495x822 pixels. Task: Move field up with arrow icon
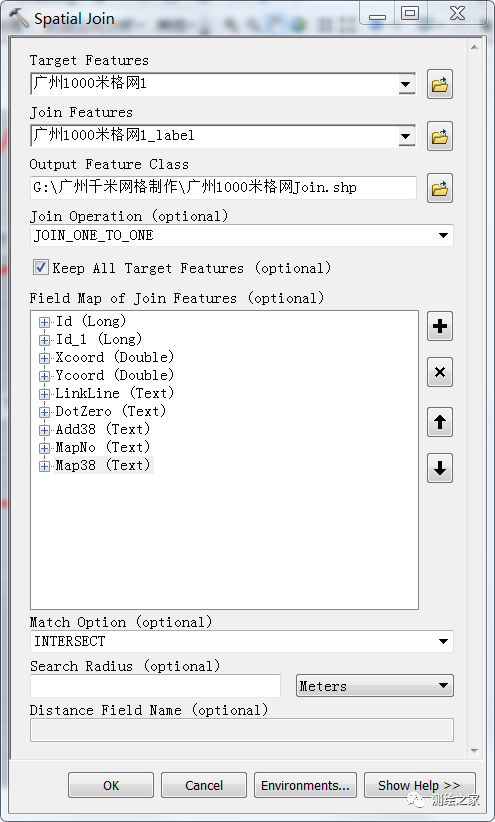click(x=439, y=422)
